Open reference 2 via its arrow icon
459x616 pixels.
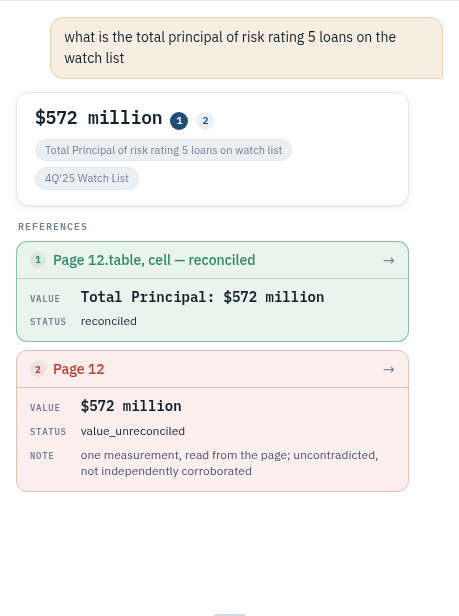389,370
